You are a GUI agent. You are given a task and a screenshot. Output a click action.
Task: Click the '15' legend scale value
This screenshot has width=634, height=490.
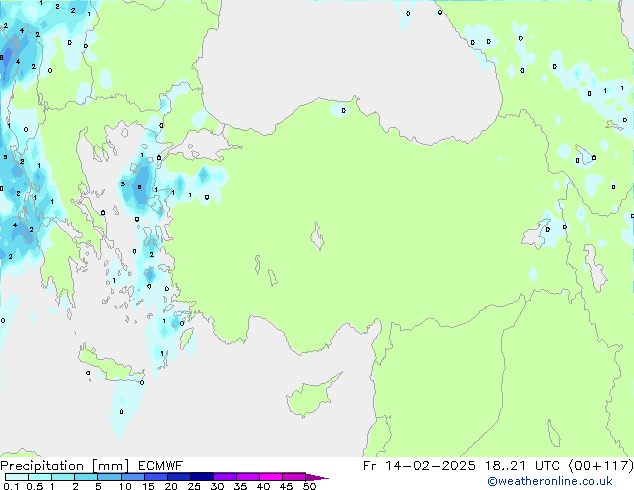148,486
